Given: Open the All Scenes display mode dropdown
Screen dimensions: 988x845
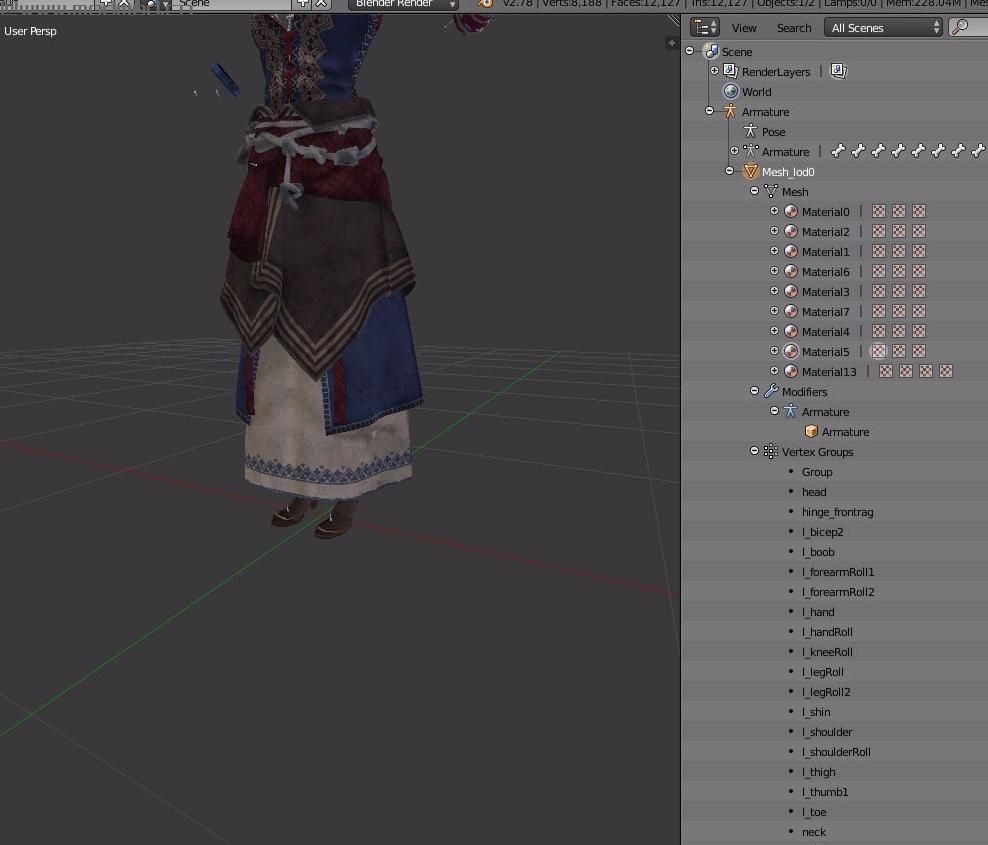Looking at the screenshot, I should click(883, 28).
